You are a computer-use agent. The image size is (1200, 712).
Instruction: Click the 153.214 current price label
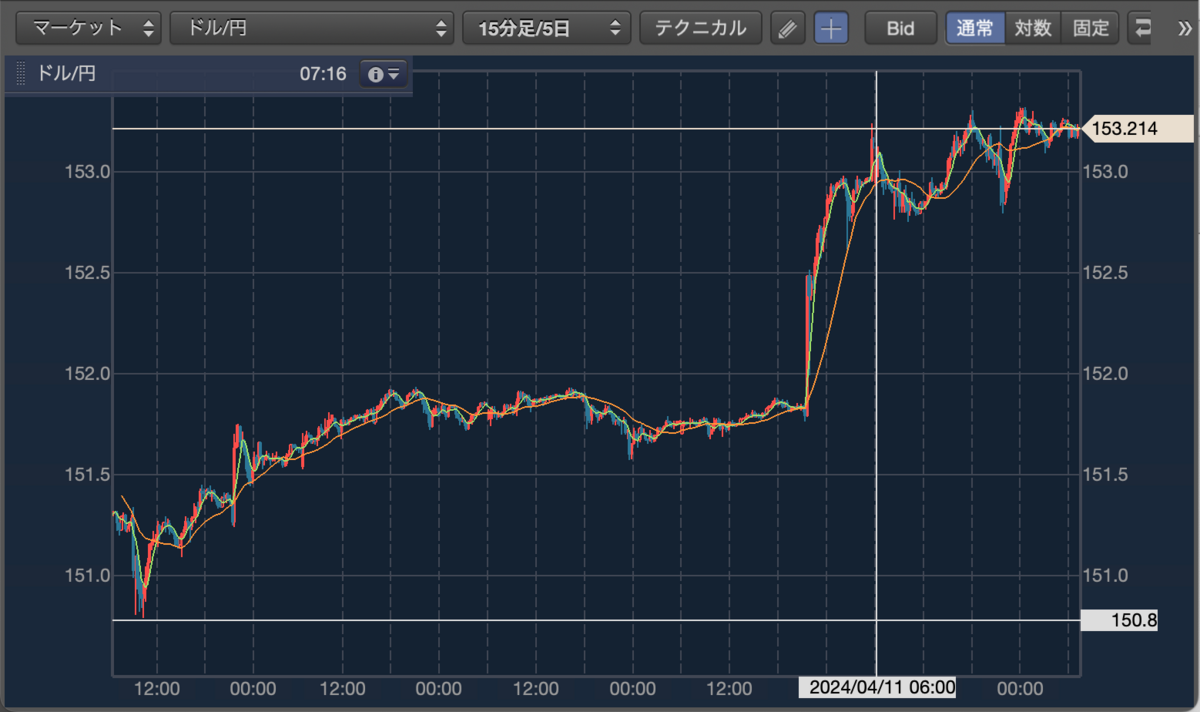point(1139,129)
